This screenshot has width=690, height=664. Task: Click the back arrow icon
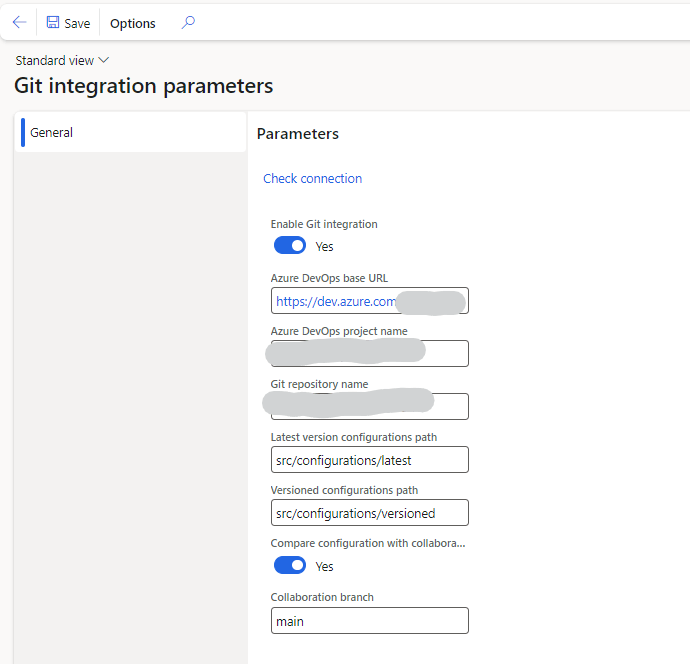coord(19,22)
